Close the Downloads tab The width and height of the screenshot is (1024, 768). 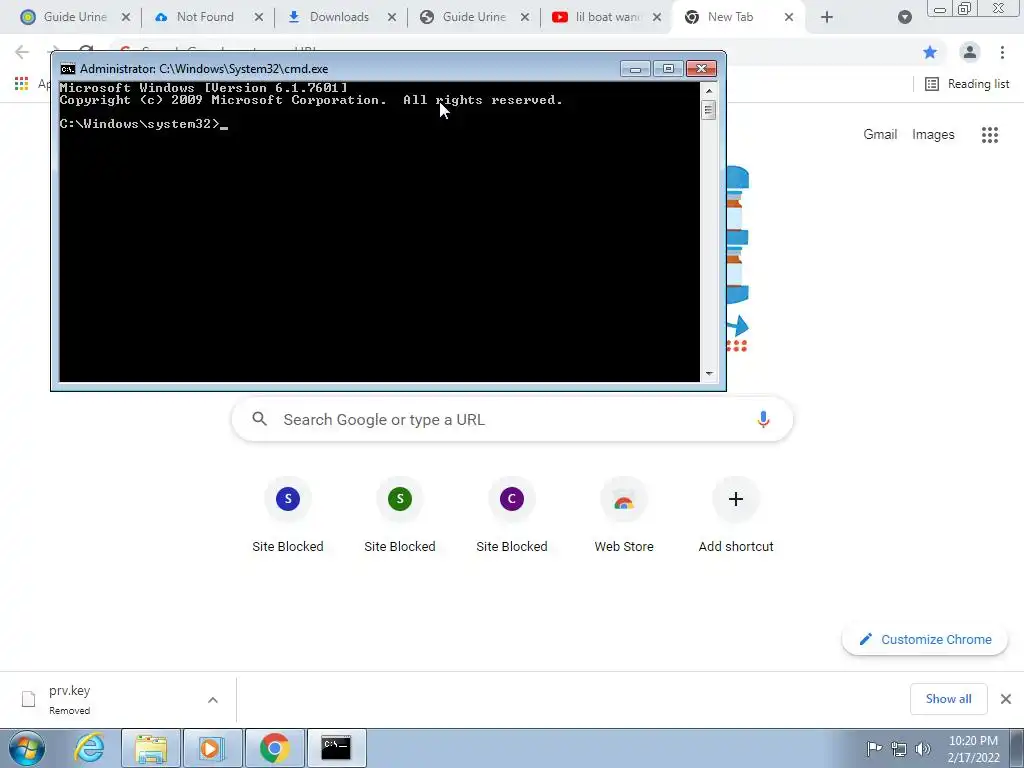click(x=392, y=18)
